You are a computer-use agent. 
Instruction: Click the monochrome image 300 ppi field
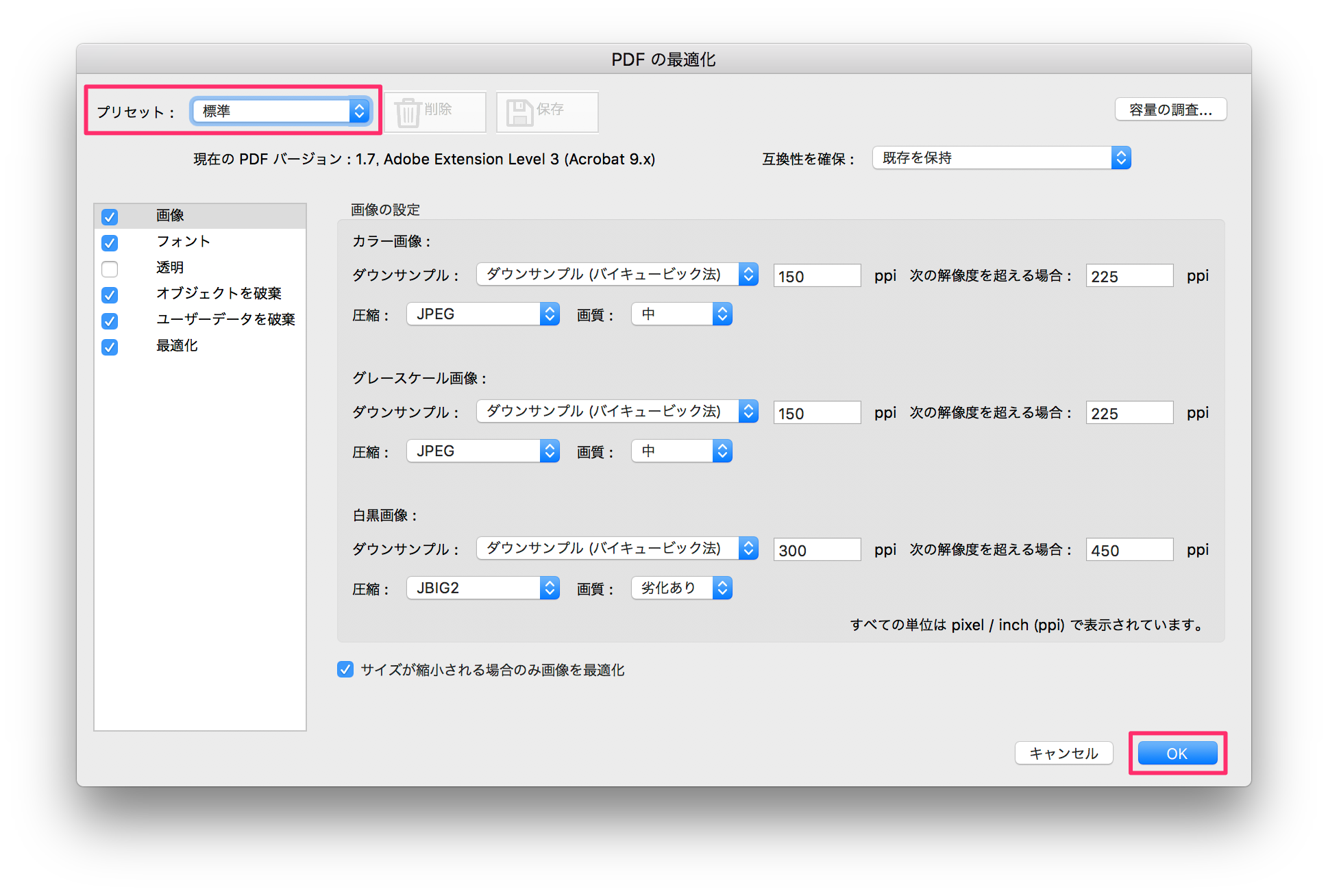tap(817, 550)
